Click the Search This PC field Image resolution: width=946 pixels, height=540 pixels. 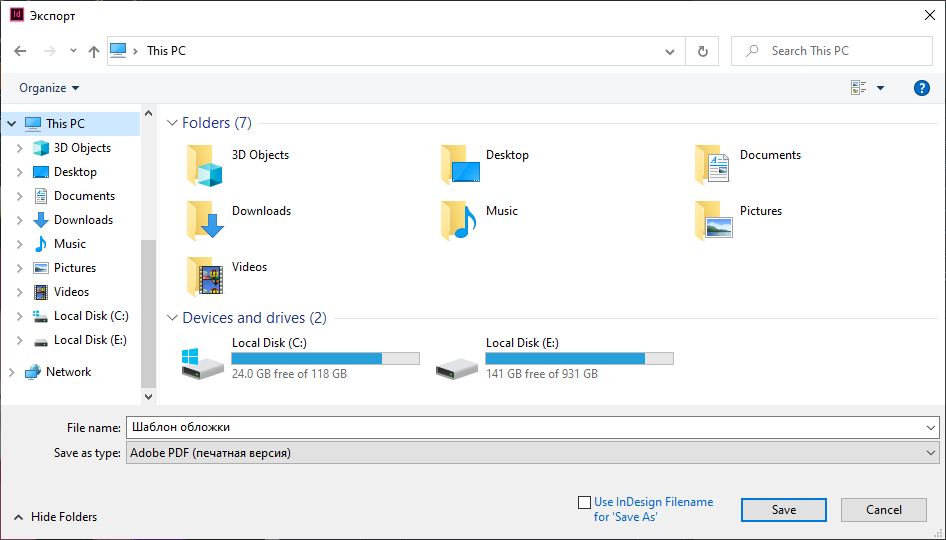(840, 51)
